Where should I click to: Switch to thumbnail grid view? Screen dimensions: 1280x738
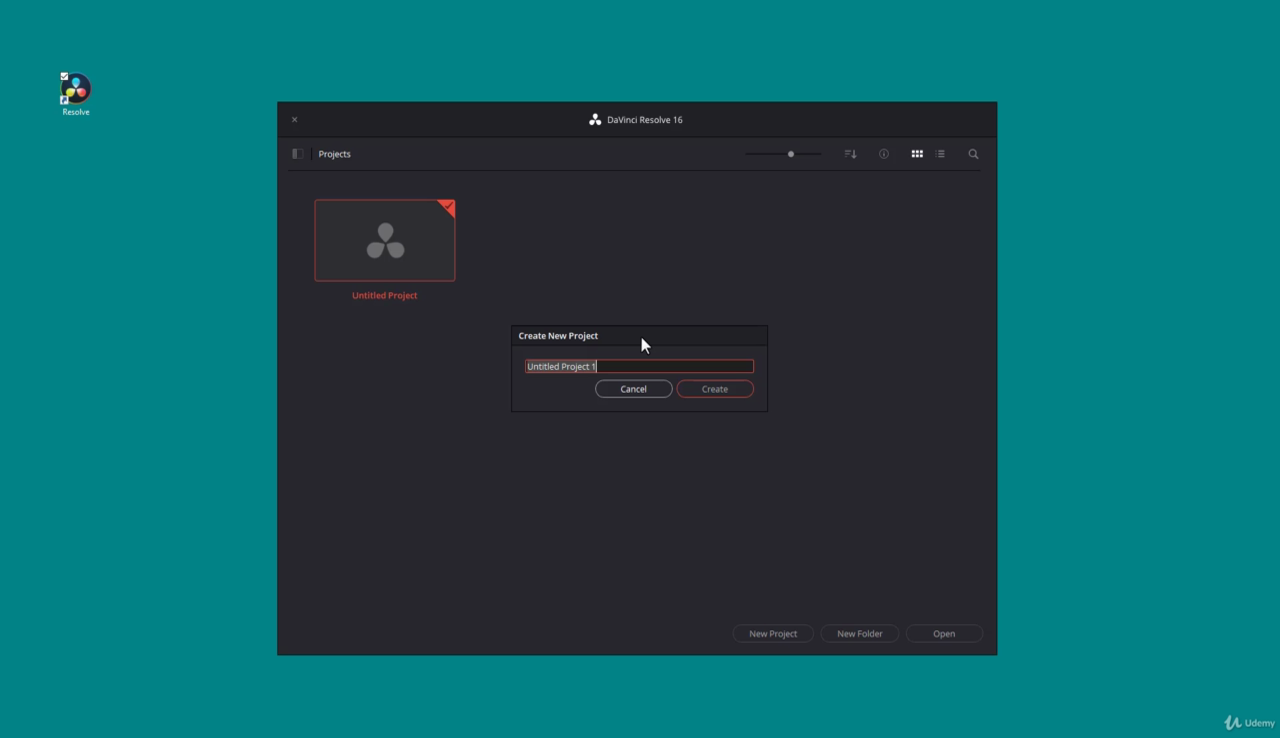pyautogui.click(x=917, y=154)
